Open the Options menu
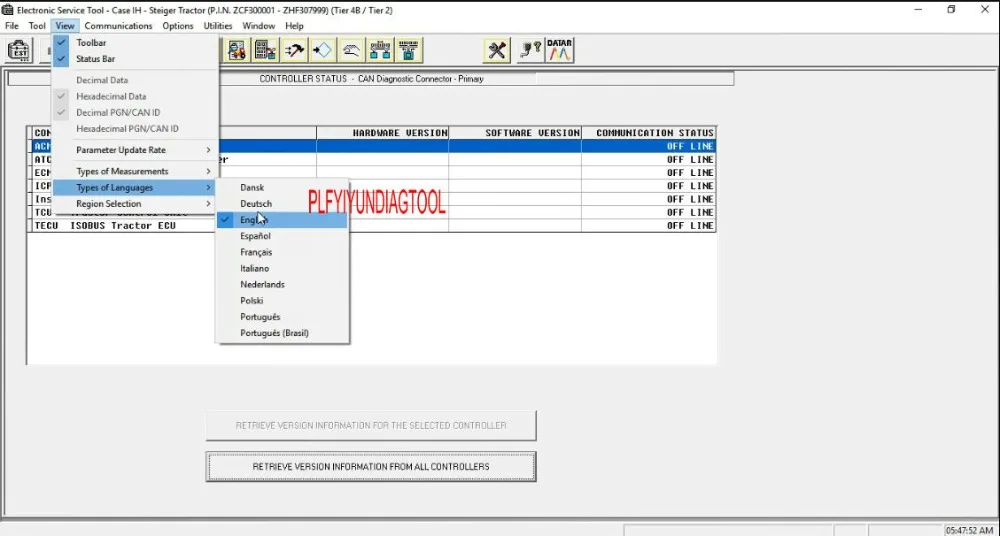Screen dimensions: 1000x536 tap(178, 26)
